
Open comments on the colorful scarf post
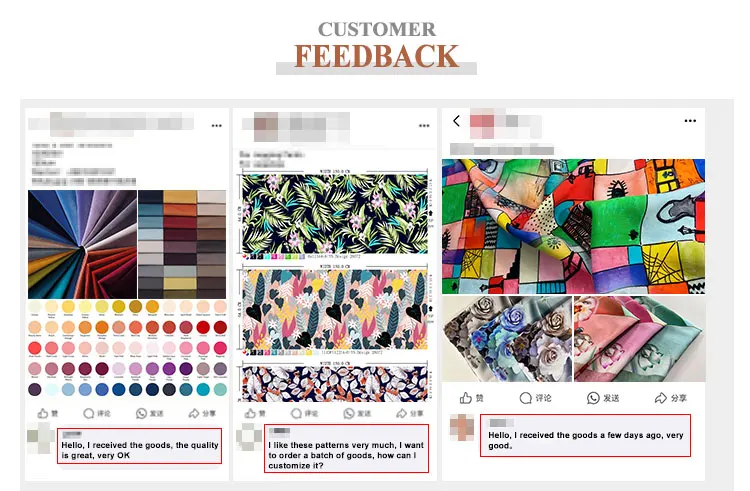526,398
